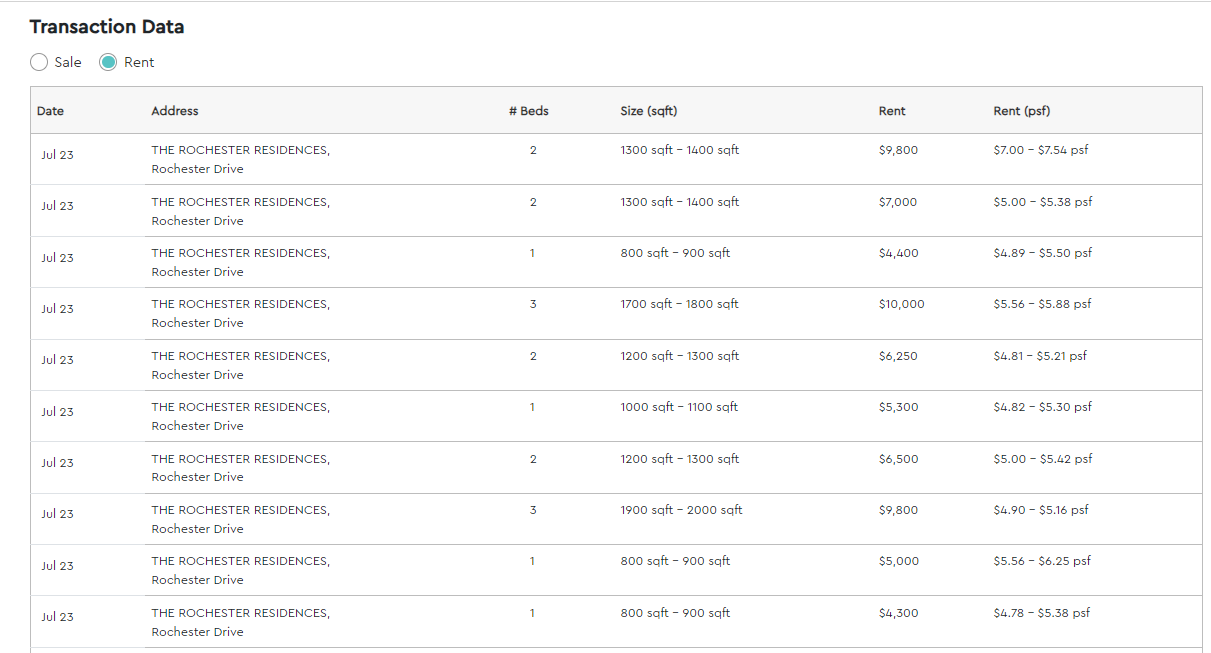Click the $6,500 rent cell
Image resolution: width=1211 pixels, height=653 pixels.
coord(898,459)
